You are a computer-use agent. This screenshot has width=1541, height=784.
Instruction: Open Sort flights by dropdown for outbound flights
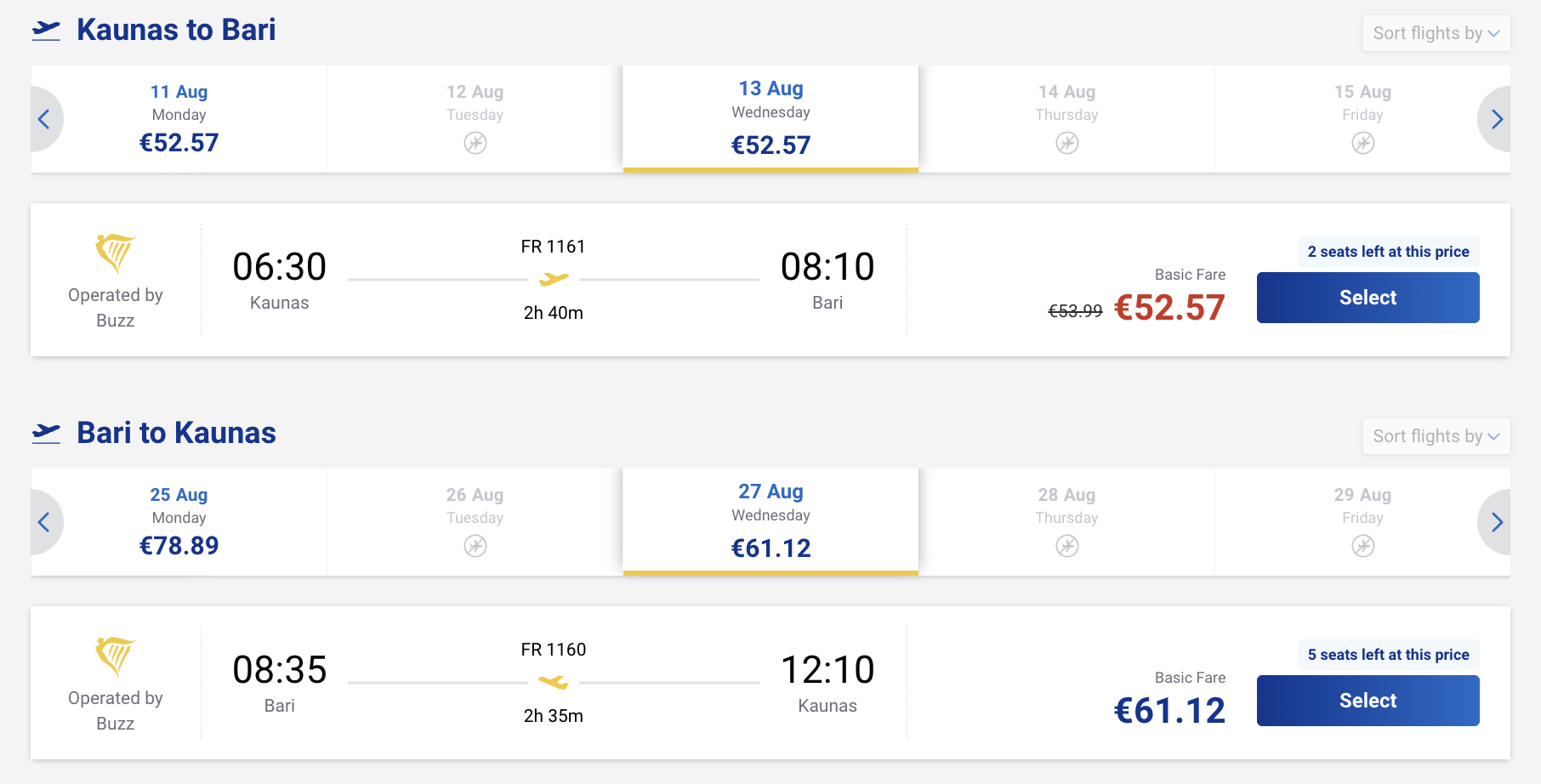tap(1436, 33)
